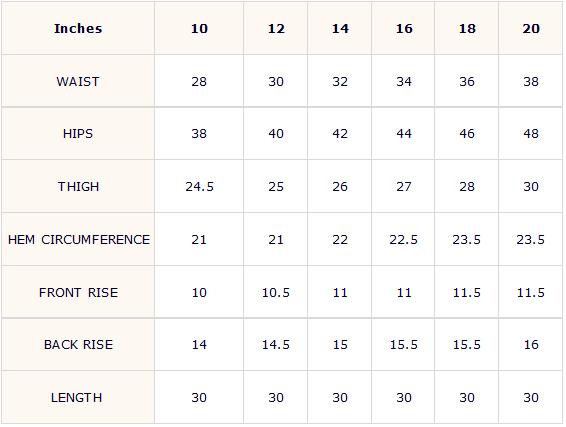Select hips value 48 under size 20
The width and height of the screenshot is (566, 427).
[x=531, y=134]
